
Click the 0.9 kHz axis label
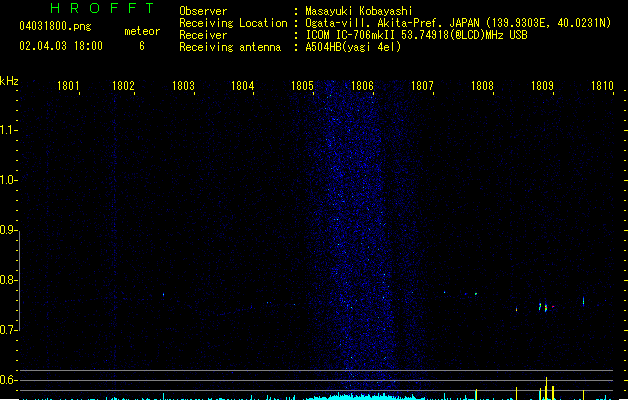coord(7,230)
